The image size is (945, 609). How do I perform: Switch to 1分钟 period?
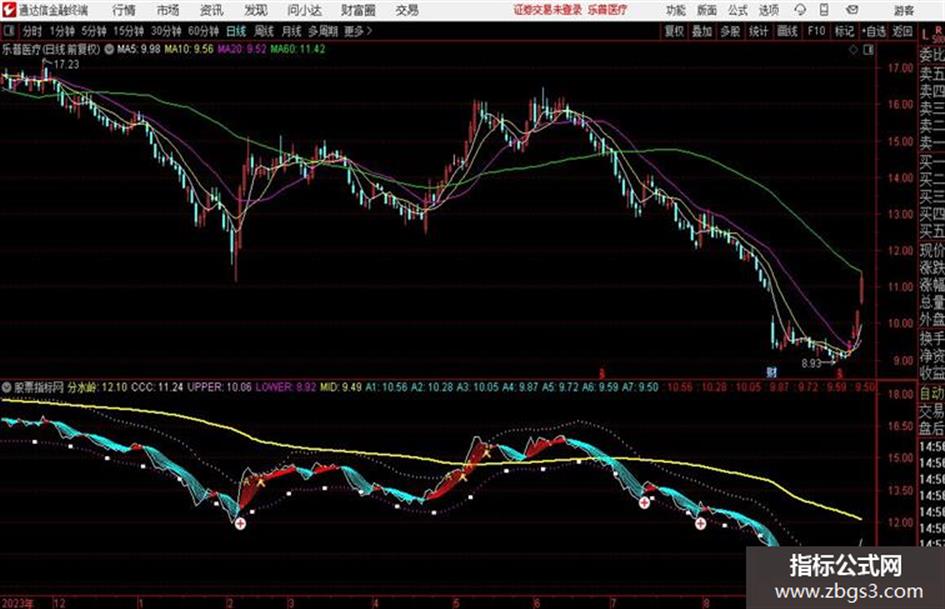(x=62, y=31)
